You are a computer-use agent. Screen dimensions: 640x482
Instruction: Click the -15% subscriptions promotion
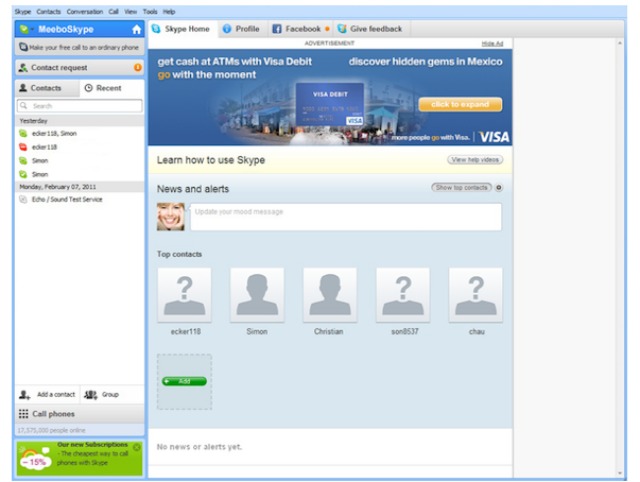coord(80,458)
